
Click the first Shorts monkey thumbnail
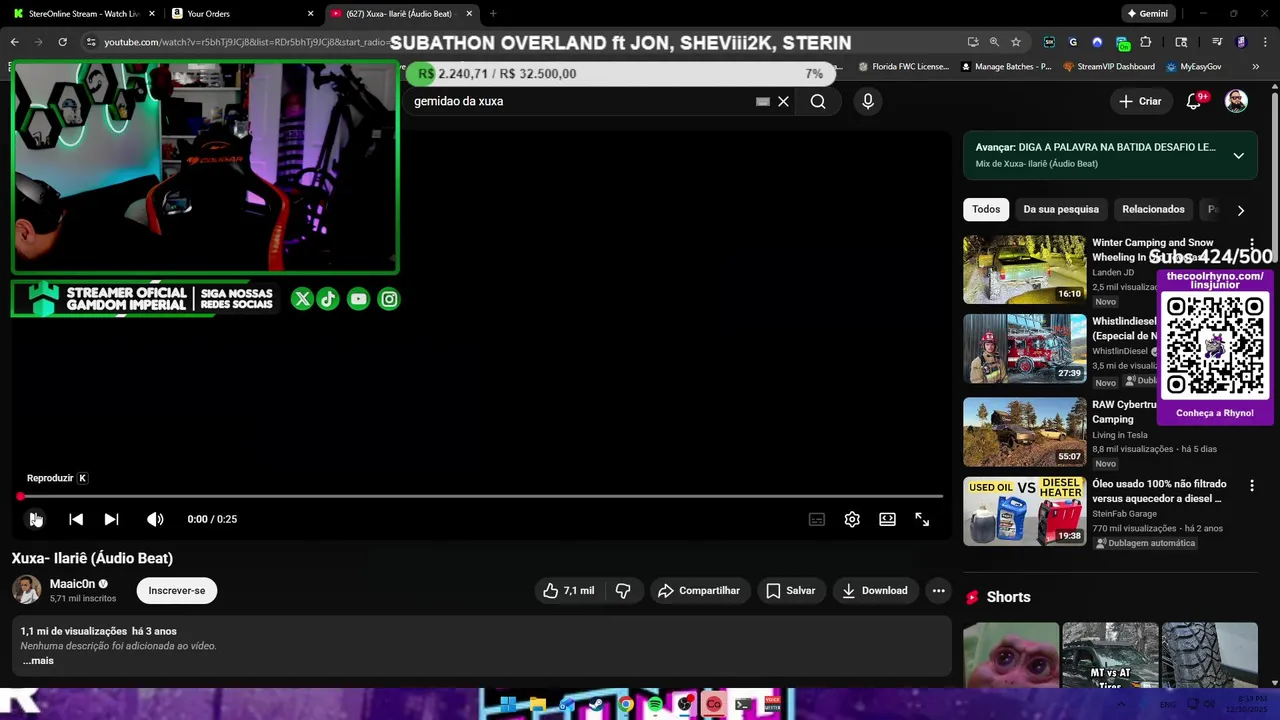pyautogui.click(x=1011, y=655)
